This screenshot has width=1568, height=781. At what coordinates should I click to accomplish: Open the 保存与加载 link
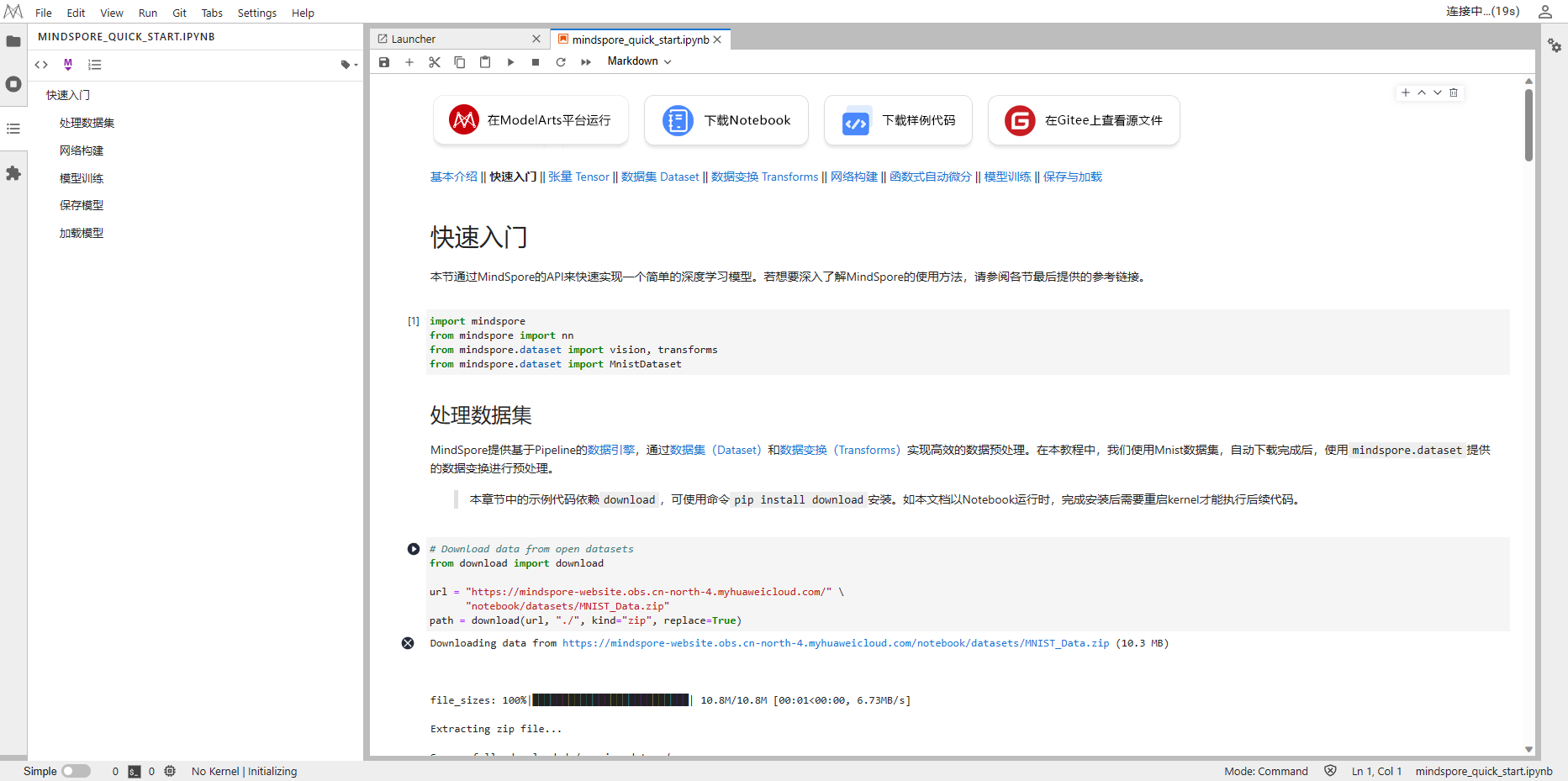pos(1073,177)
